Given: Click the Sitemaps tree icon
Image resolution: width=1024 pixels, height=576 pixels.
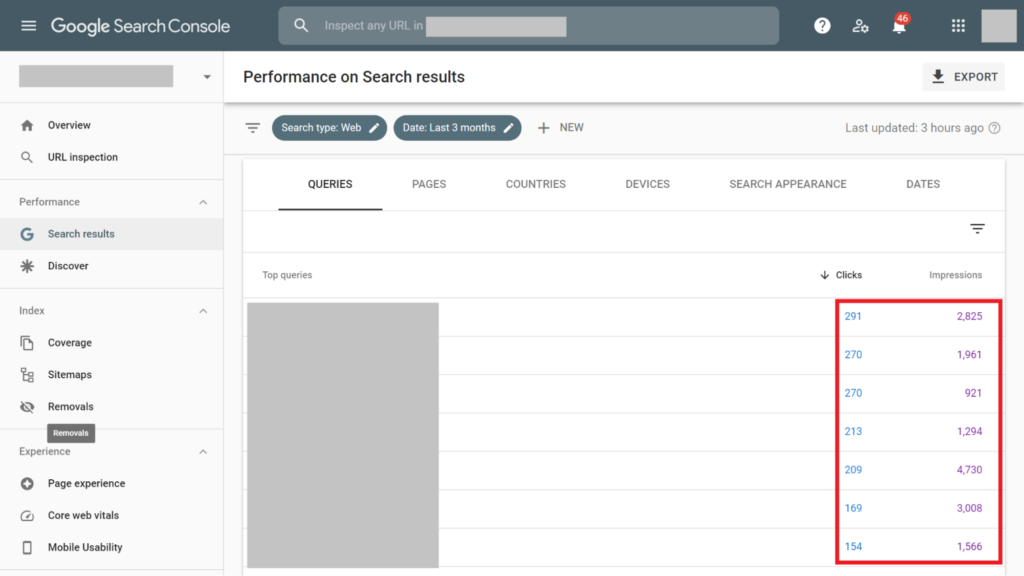Looking at the screenshot, I should pos(27,375).
